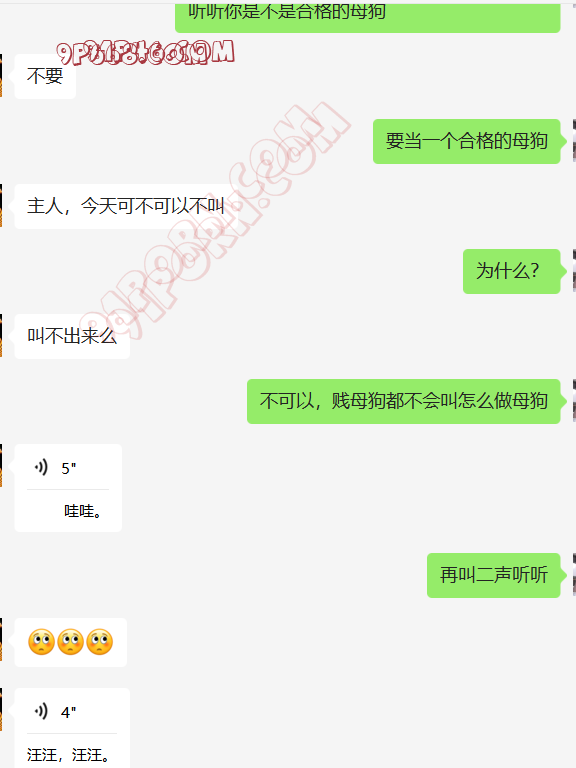576x768 pixels.
Task: Click the 4" duration label on voice message
Action: [x=69, y=713]
